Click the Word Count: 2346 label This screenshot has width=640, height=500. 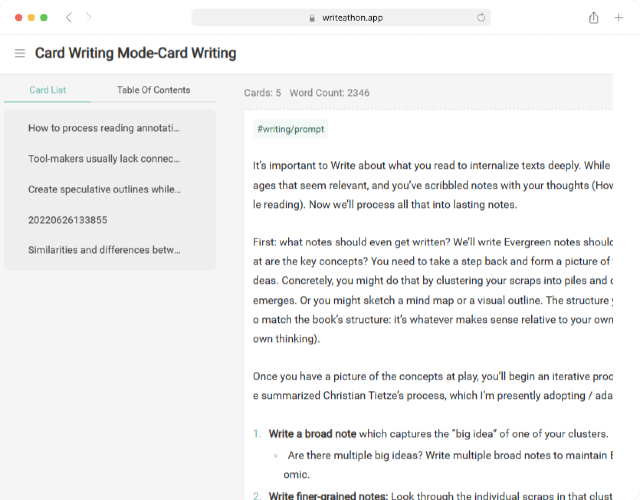coord(329,93)
